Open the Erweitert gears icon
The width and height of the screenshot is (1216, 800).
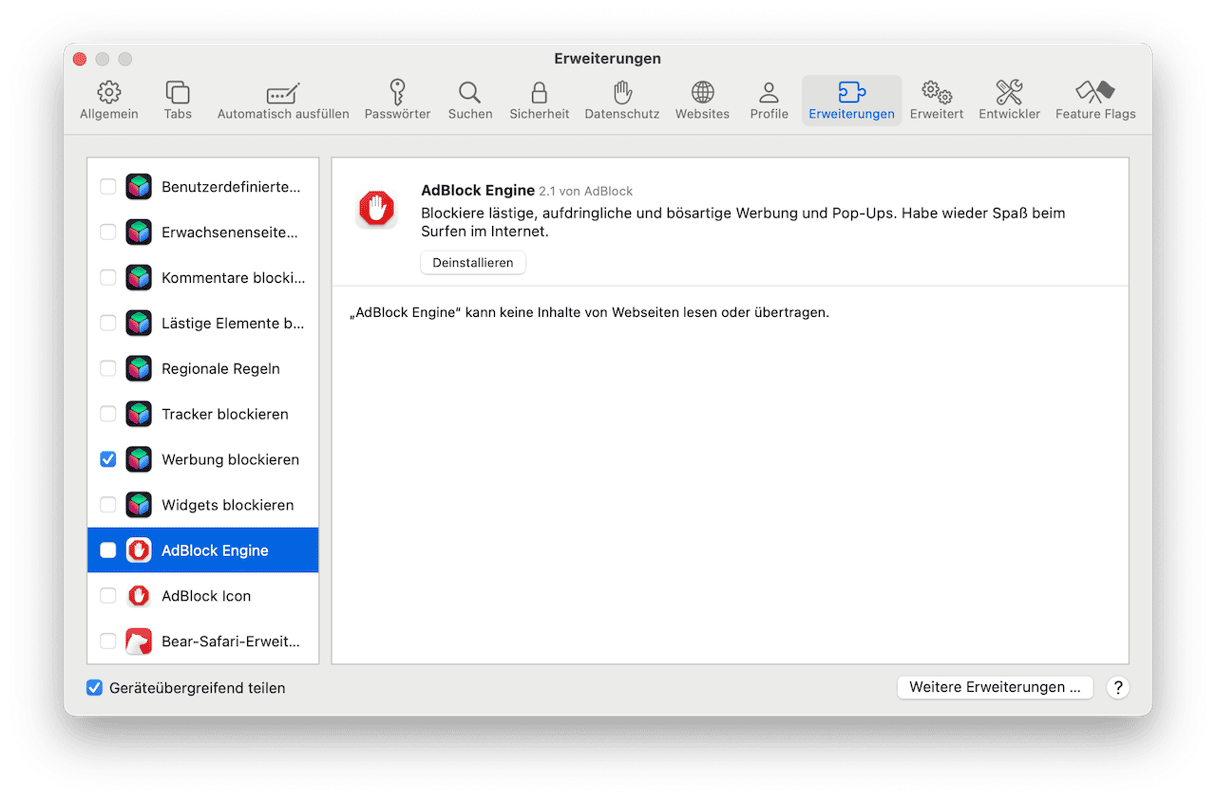tap(937, 92)
